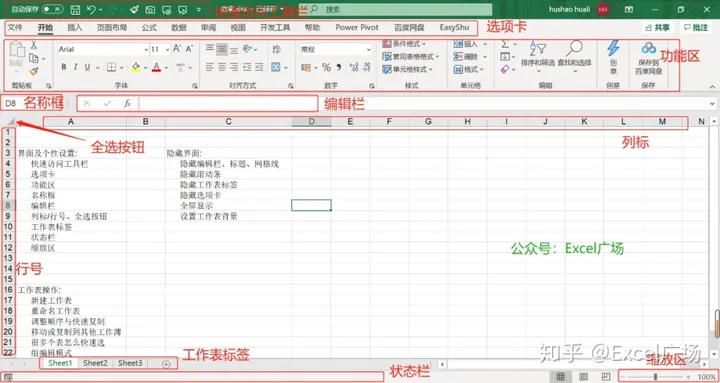Apply Bold formatting with the B icon
Viewport: 720px width, 383px height.
point(64,68)
